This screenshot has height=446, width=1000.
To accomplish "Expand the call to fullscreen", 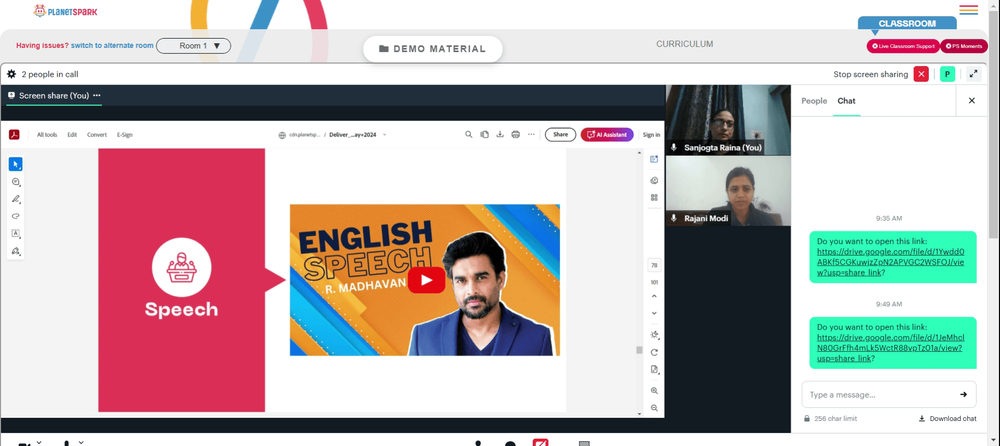I will point(974,74).
